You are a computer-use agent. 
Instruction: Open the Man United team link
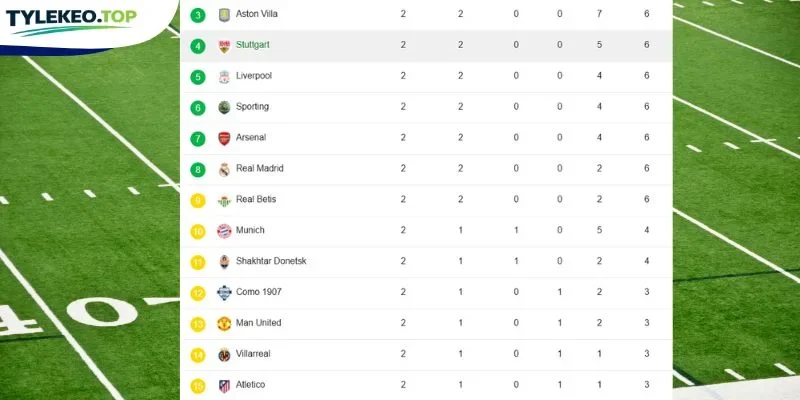click(x=258, y=323)
